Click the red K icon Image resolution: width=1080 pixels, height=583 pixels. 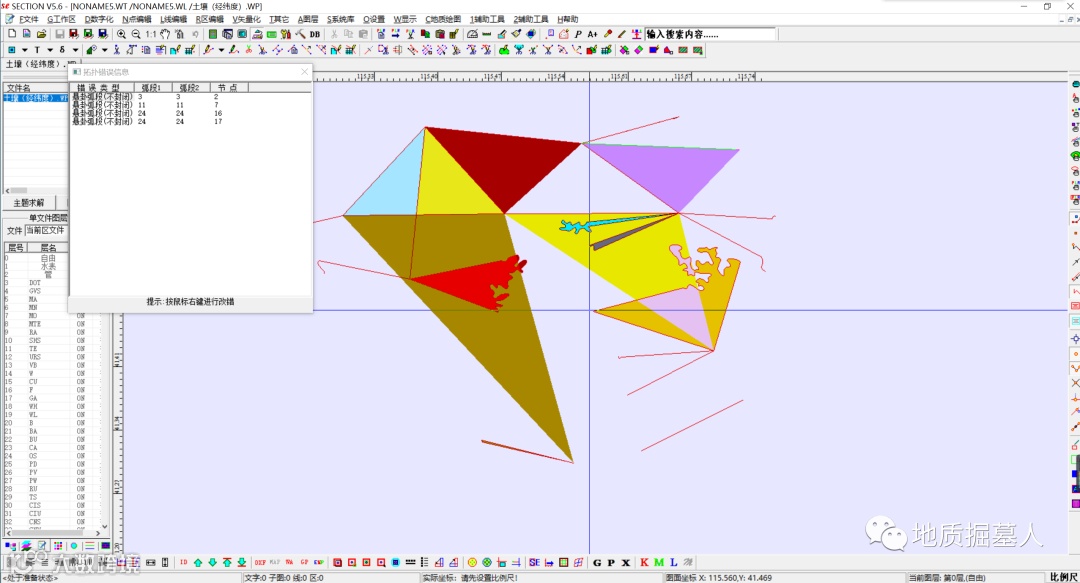pyautogui.click(x=644, y=562)
